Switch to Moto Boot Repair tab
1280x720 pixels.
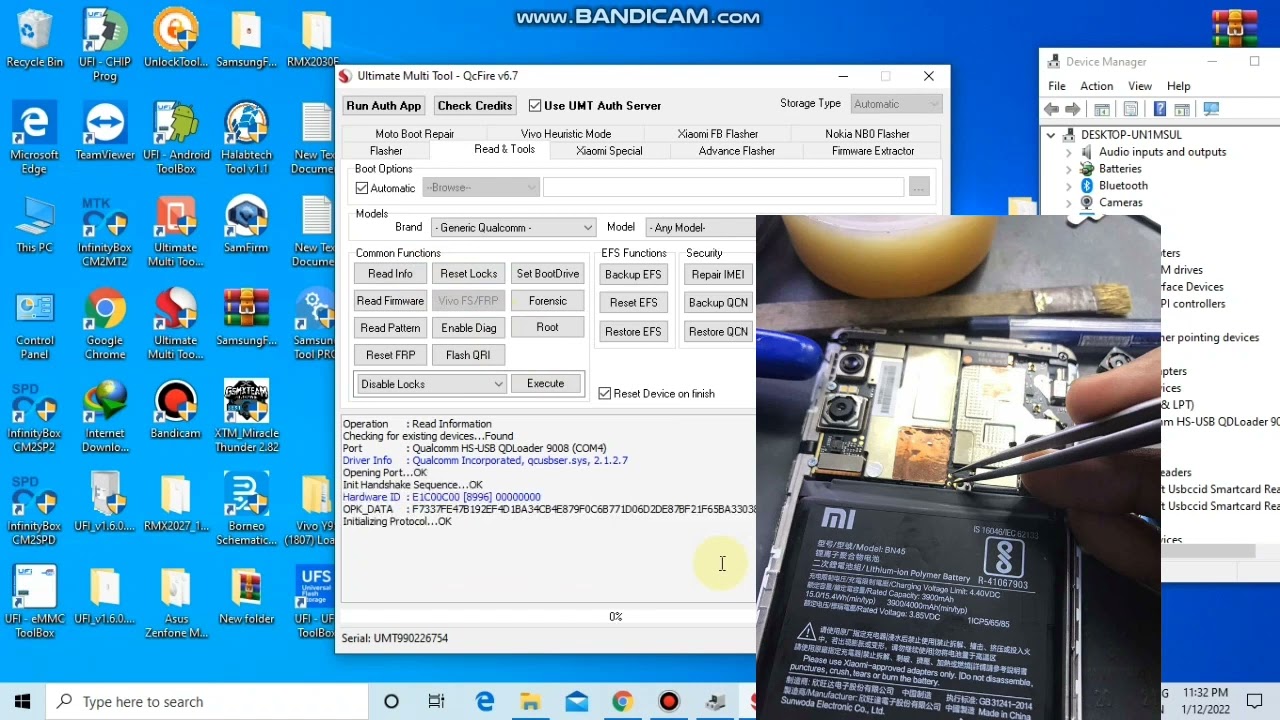click(x=414, y=134)
